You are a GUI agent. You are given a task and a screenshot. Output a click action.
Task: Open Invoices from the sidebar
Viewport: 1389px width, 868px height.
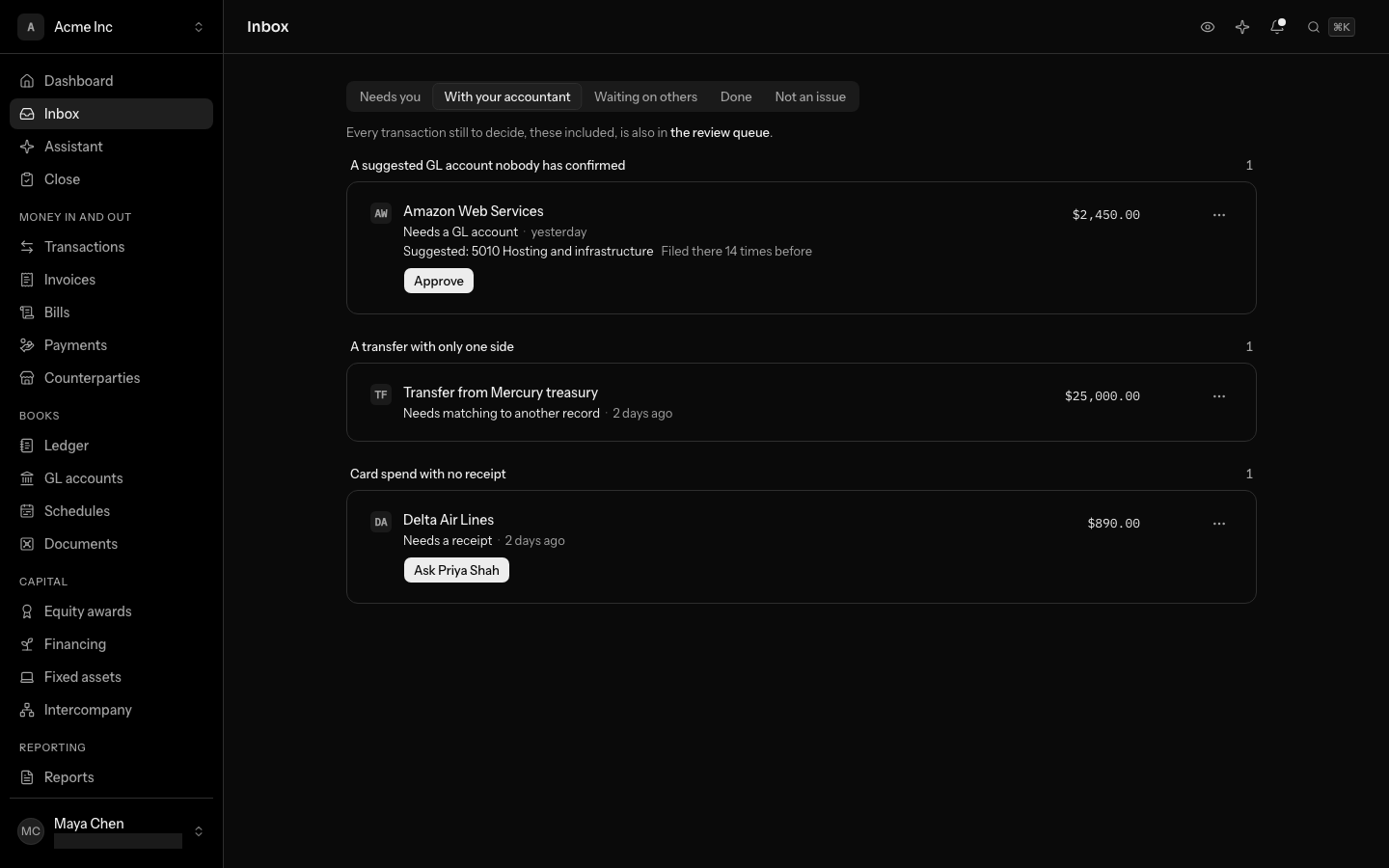tap(111, 280)
